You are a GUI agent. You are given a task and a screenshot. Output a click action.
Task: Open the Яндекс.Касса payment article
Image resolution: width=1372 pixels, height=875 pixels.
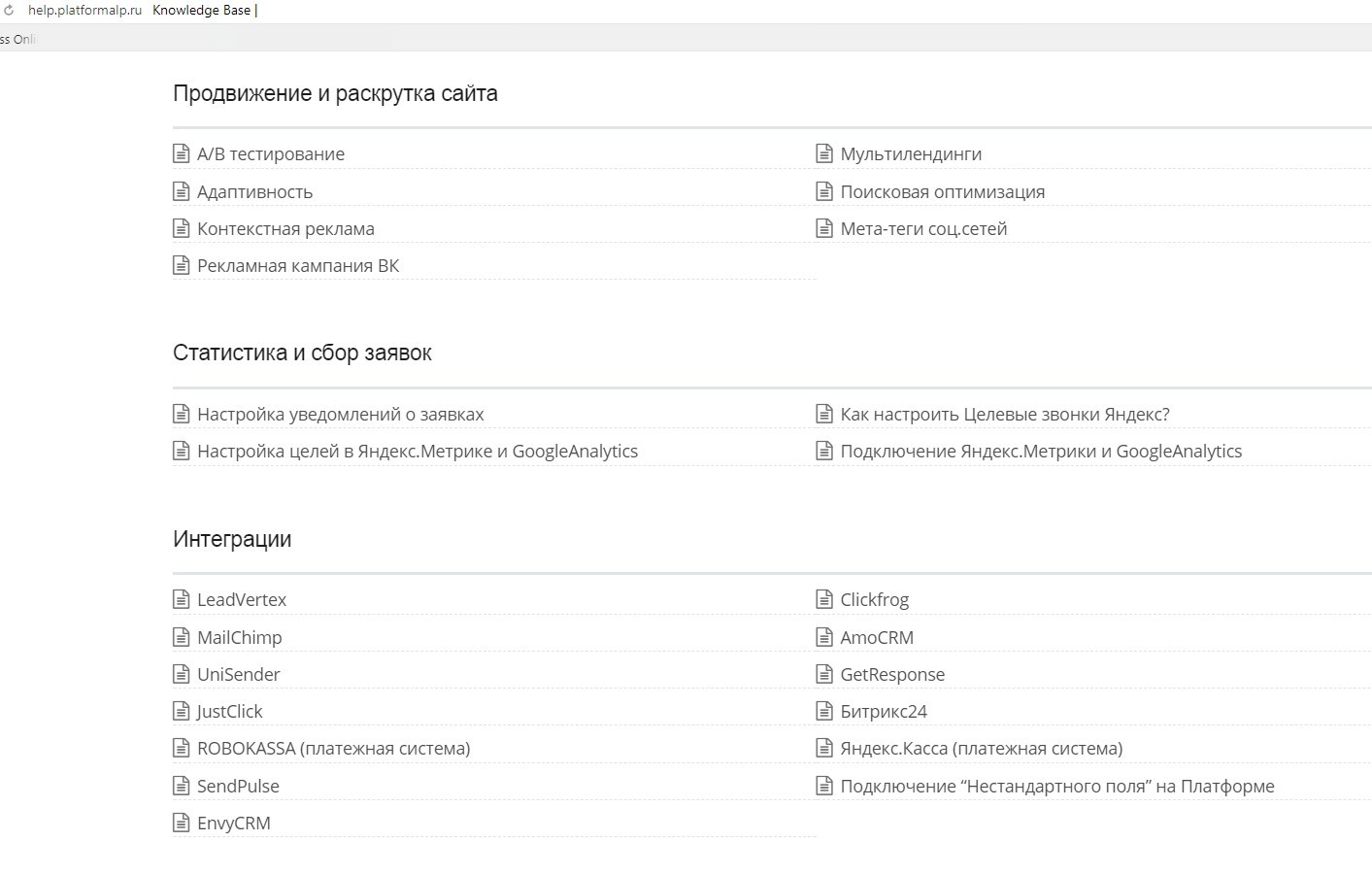(981, 749)
